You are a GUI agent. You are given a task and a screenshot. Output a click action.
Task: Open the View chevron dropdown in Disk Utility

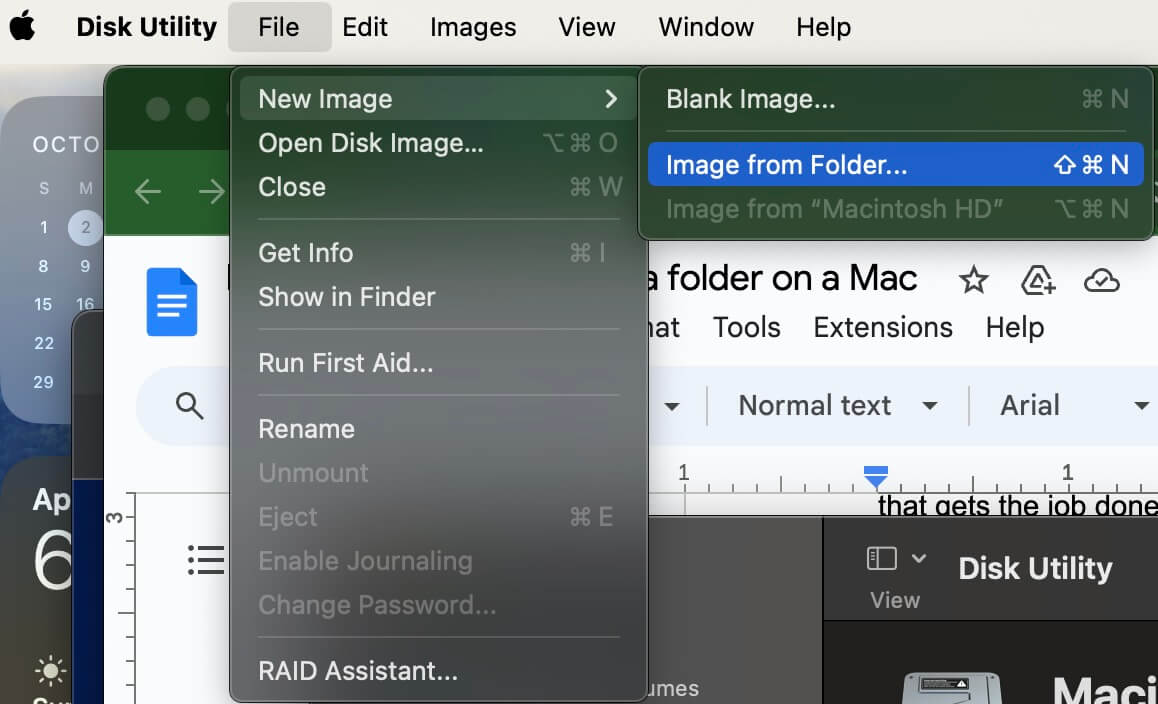(919, 558)
